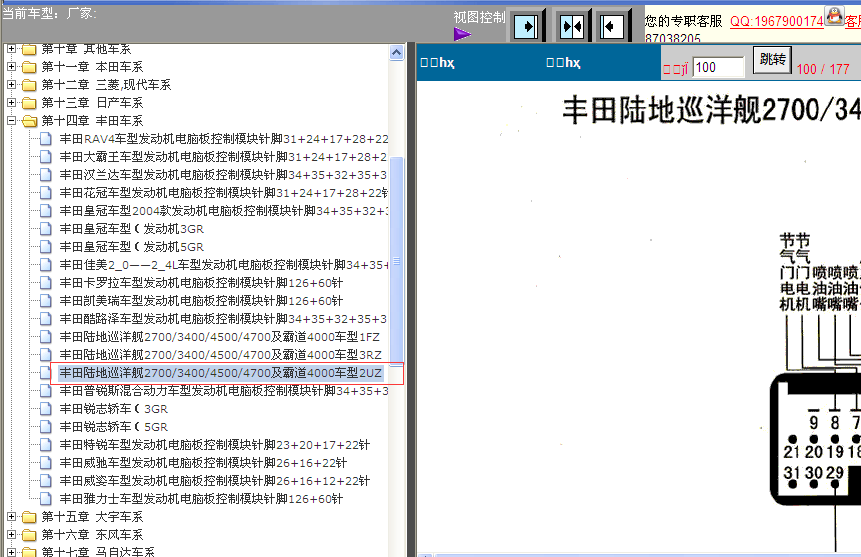Click the tree panel scroll-up arrow
Screen dimensions: 861x557
coord(396,53)
